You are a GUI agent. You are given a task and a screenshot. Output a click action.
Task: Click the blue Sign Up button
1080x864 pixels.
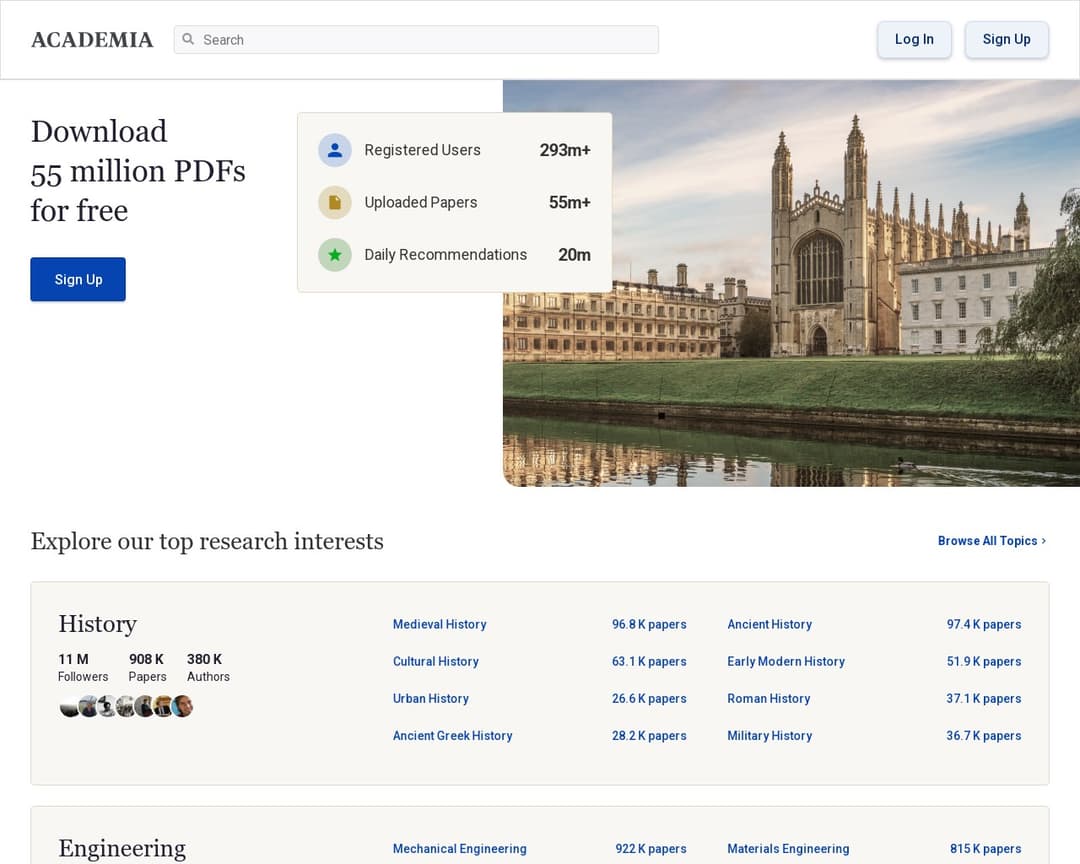coord(78,279)
